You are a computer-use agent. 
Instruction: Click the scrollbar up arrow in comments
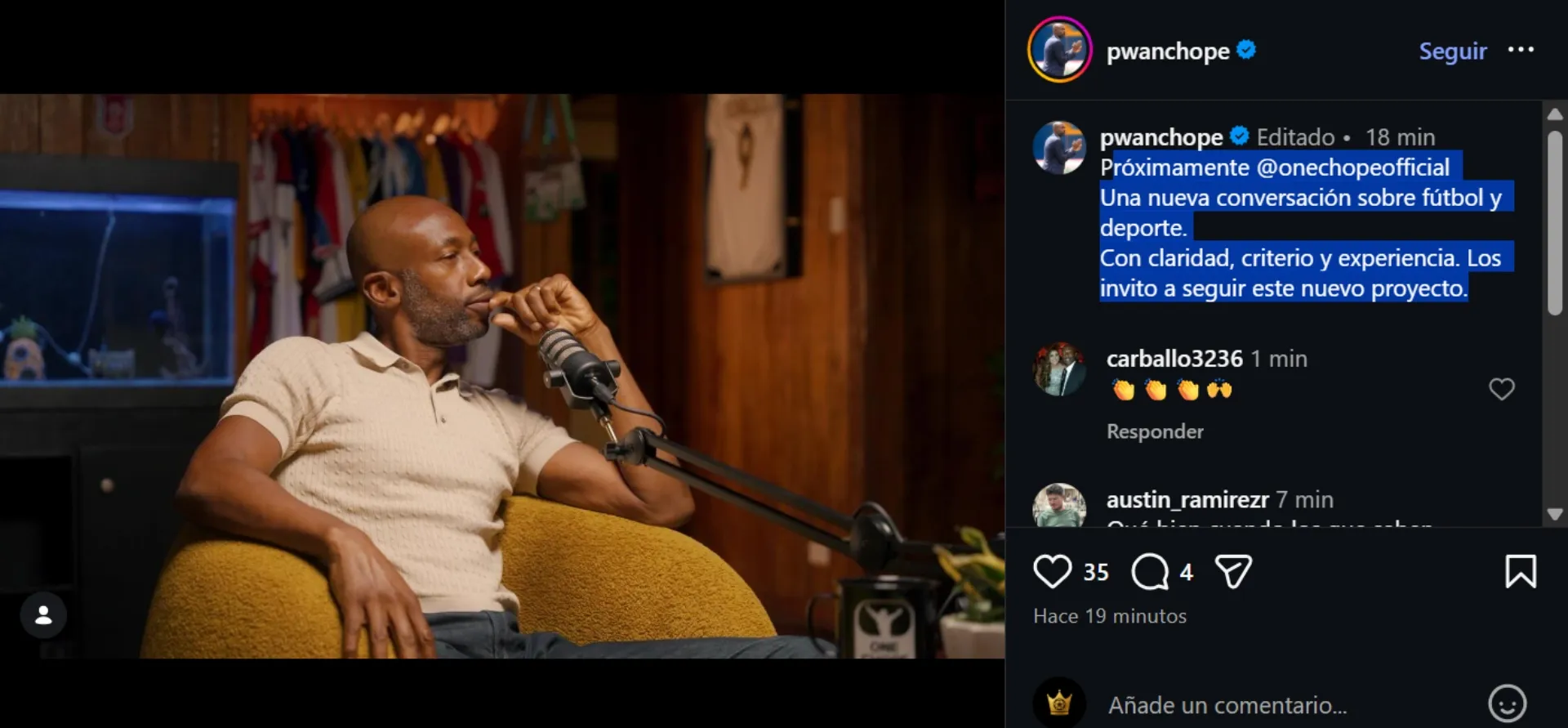click(x=1555, y=114)
